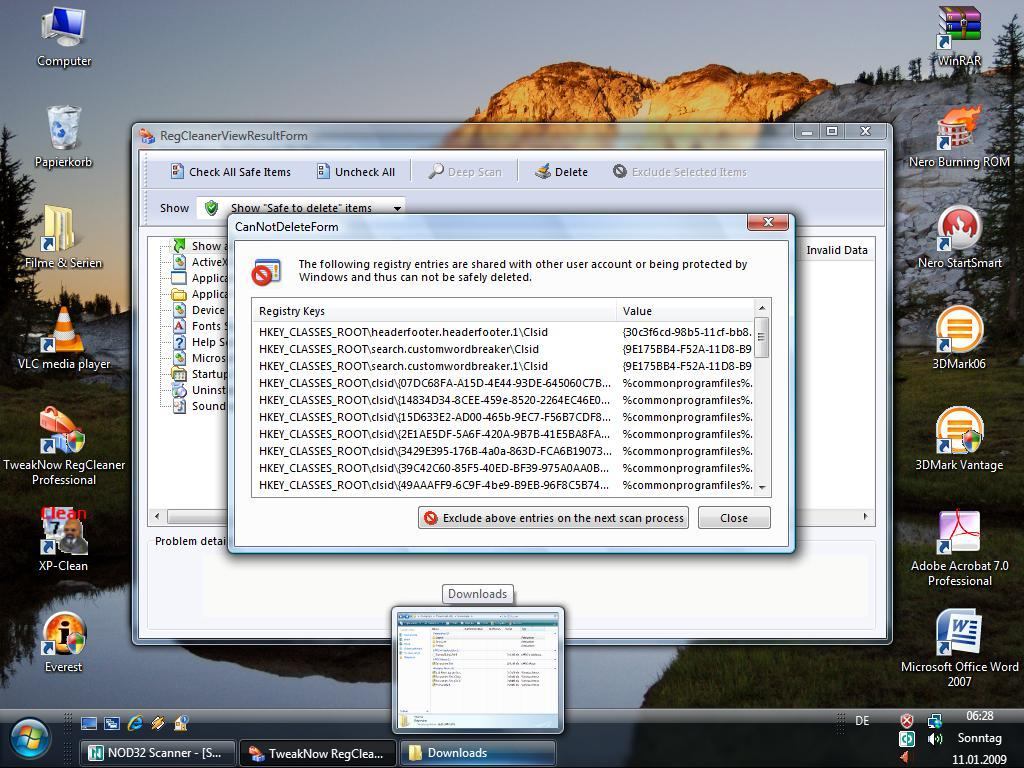Maximize the RegCleanerViewResultForm window
This screenshot has height=768, width=1024.
(832, 131)
